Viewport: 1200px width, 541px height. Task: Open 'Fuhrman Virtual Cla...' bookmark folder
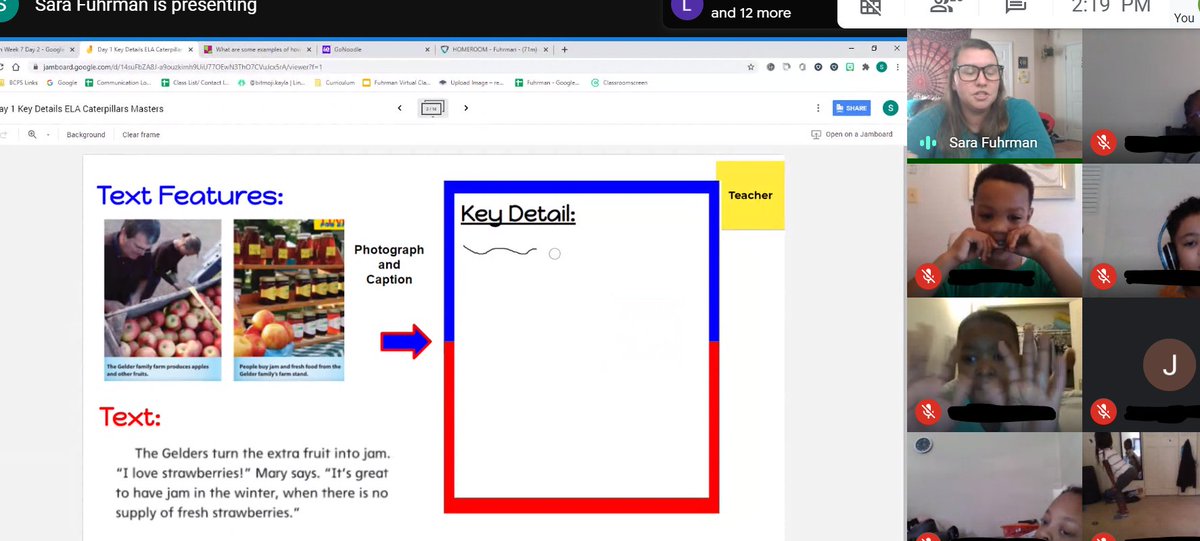(397, 83)
